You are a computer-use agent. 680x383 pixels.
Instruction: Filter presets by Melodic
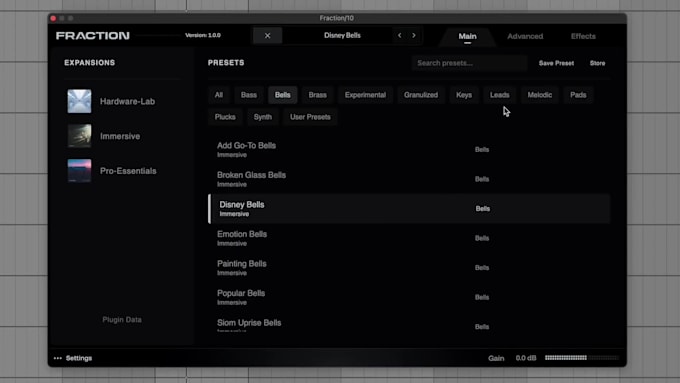point(540,95)
